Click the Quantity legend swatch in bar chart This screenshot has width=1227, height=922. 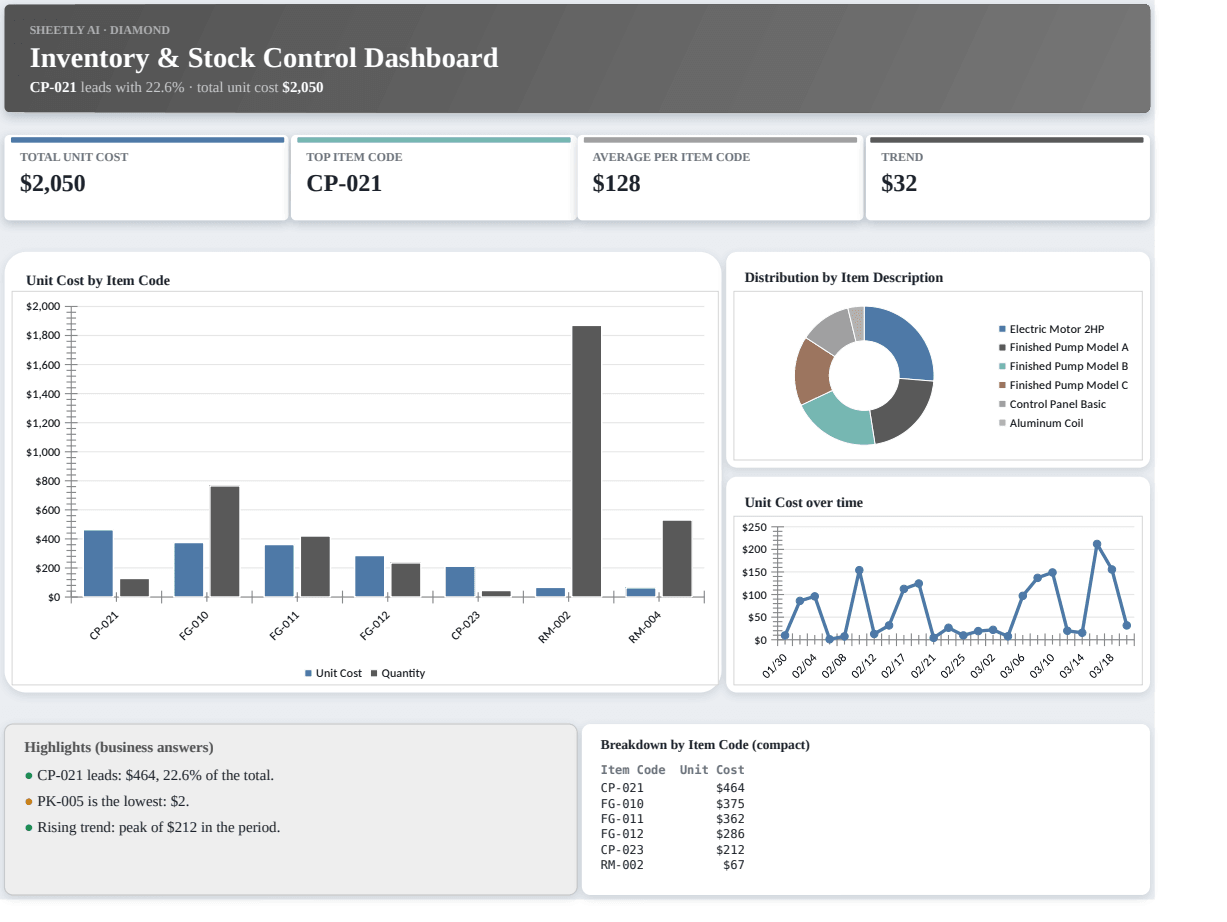pos(374,674)
